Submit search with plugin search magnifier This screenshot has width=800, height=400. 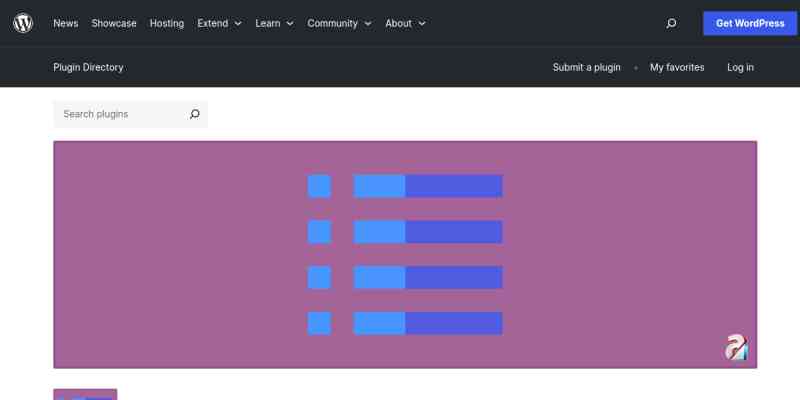point(194,114)
